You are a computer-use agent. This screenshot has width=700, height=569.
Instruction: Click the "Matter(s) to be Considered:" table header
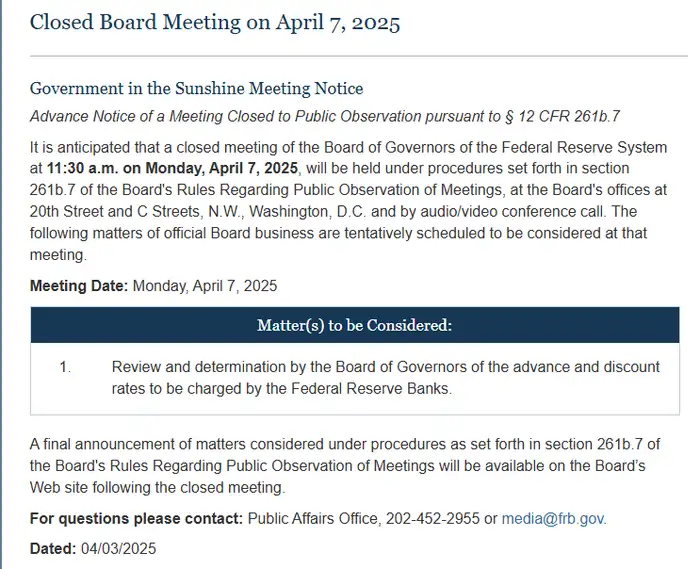(354, 325)
